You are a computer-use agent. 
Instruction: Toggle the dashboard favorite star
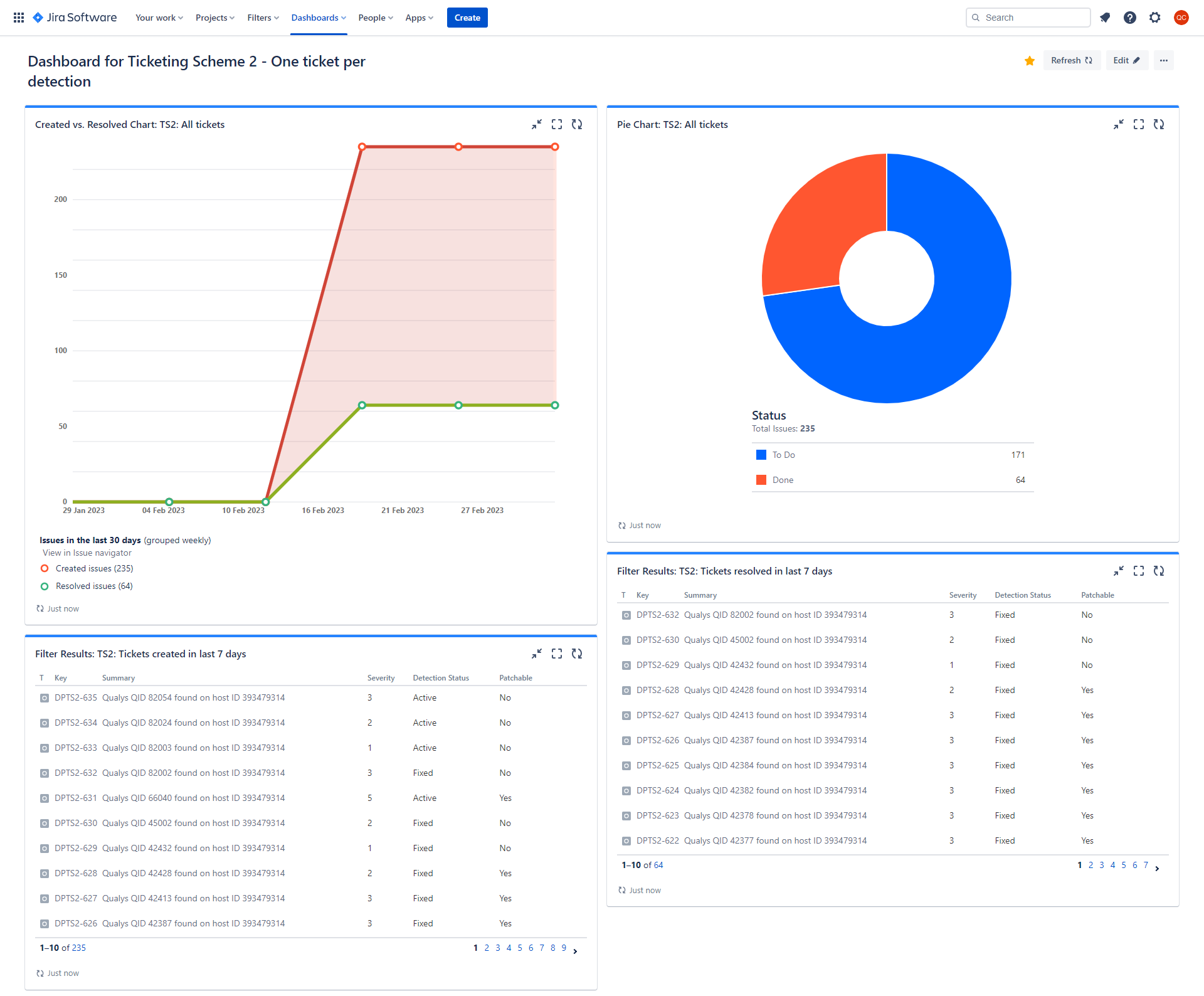coord(1029,61)
